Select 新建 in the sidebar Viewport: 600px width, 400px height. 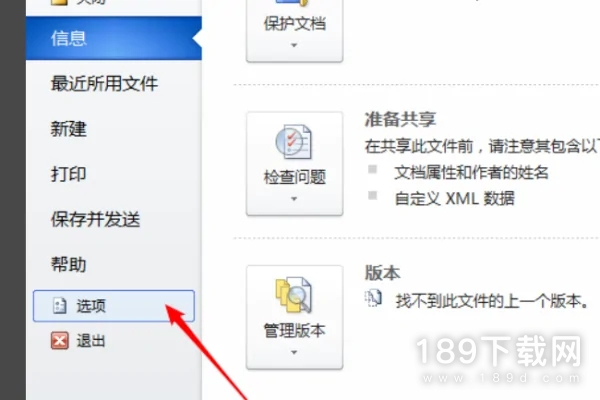pos(69,129)
